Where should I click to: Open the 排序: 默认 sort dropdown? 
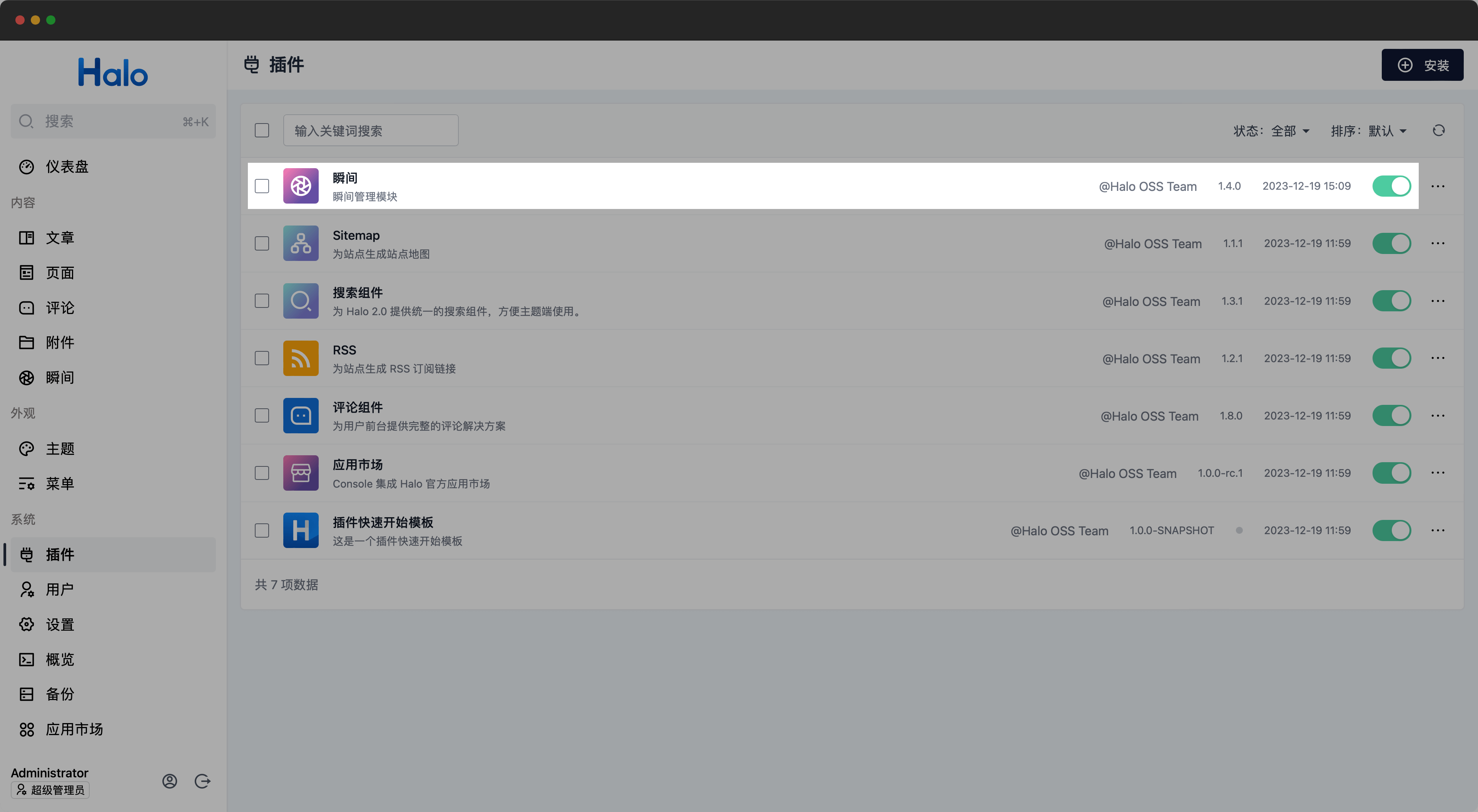point(1369,131)
